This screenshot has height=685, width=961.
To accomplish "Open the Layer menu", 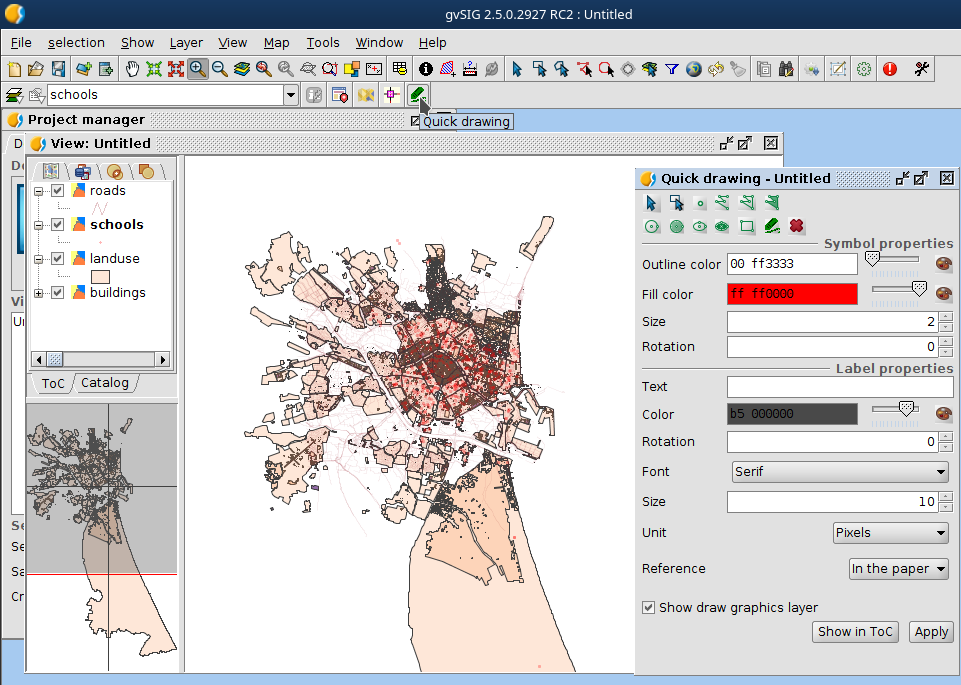I will 186,43.
